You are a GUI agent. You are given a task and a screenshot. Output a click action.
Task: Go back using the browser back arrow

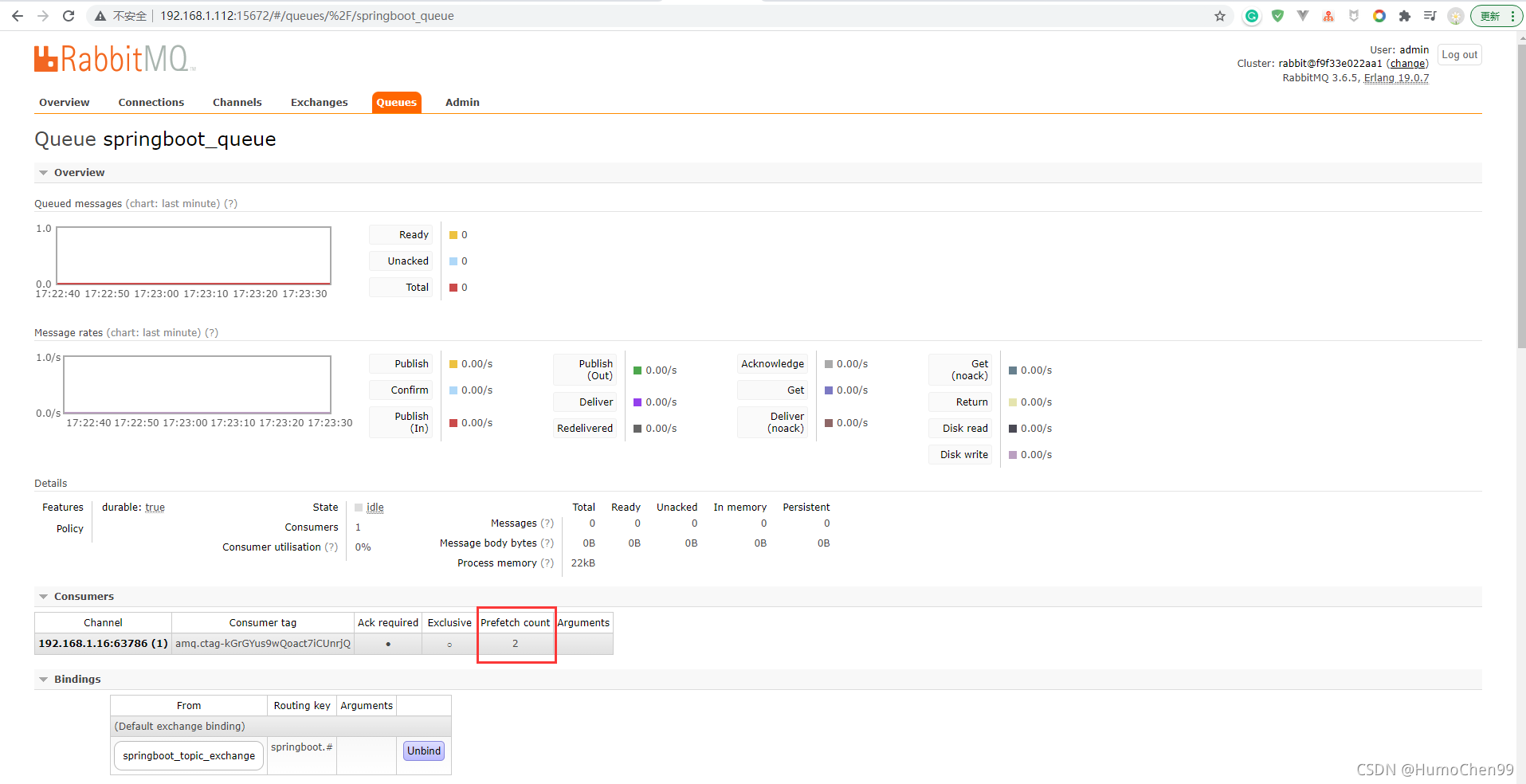[18, 16]
